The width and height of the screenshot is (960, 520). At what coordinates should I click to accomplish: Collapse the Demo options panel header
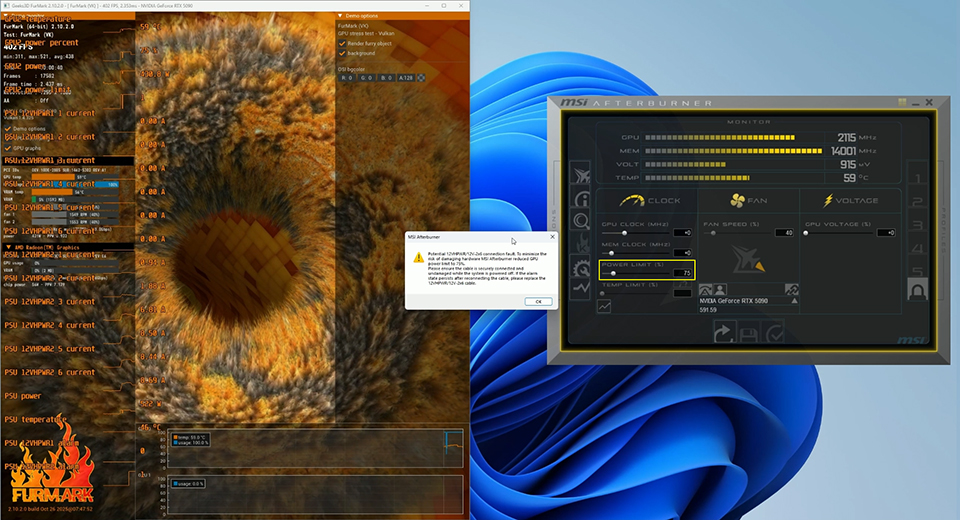click(x=340, y=16)
